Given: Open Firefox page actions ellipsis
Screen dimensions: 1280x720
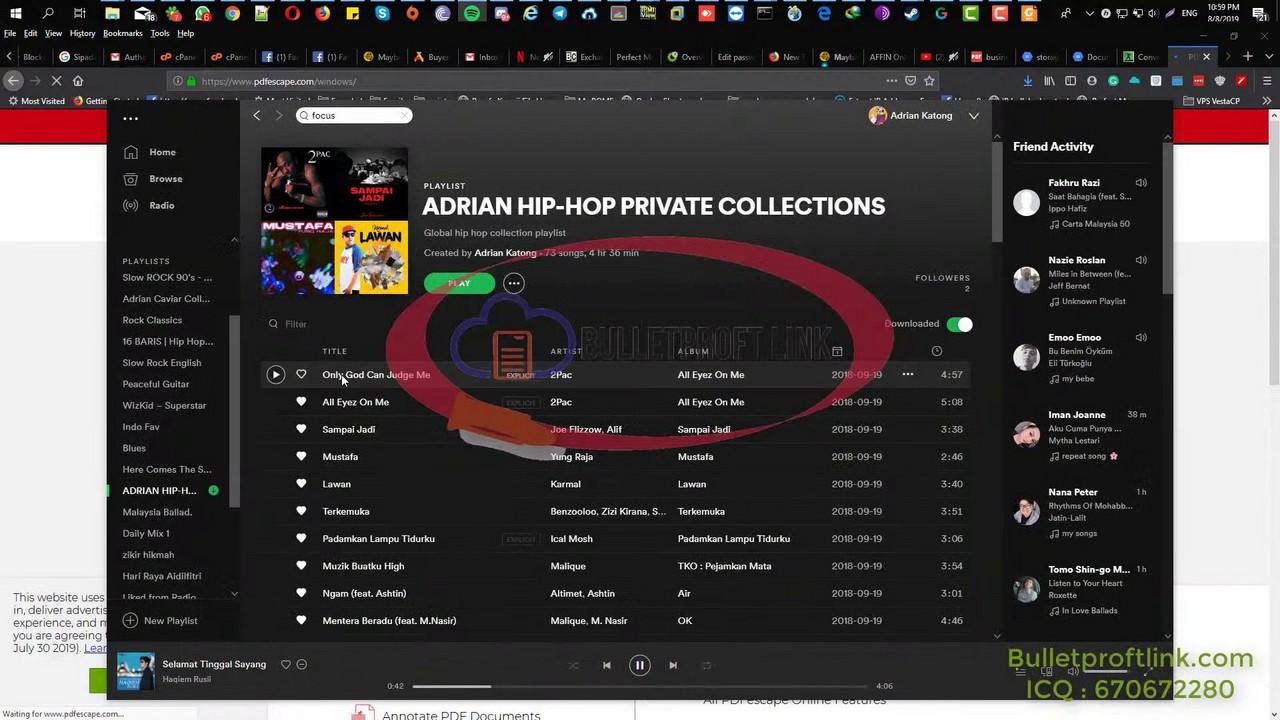Looking at the screenshot, I should (891, 81).
